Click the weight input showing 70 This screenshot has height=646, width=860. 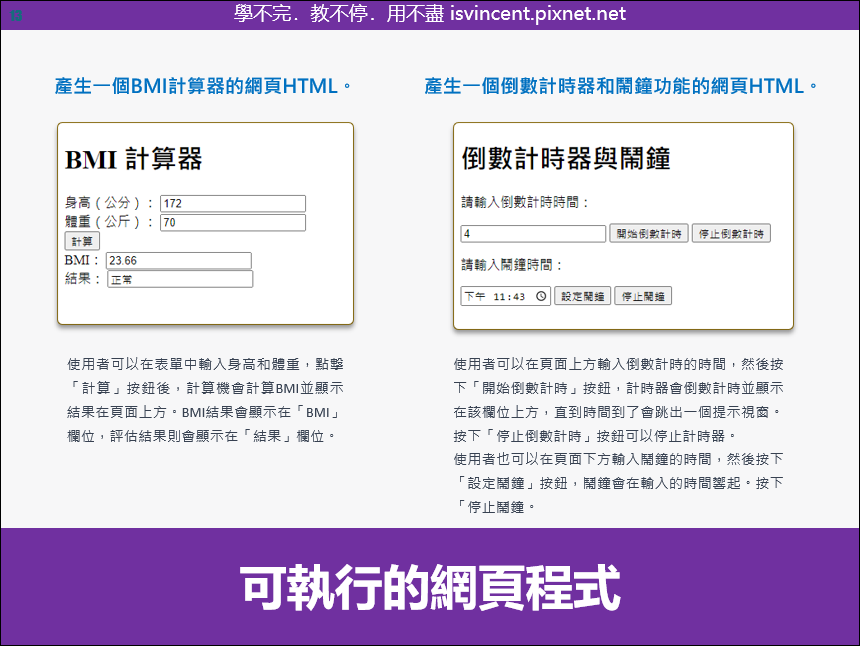coord(233,223)
